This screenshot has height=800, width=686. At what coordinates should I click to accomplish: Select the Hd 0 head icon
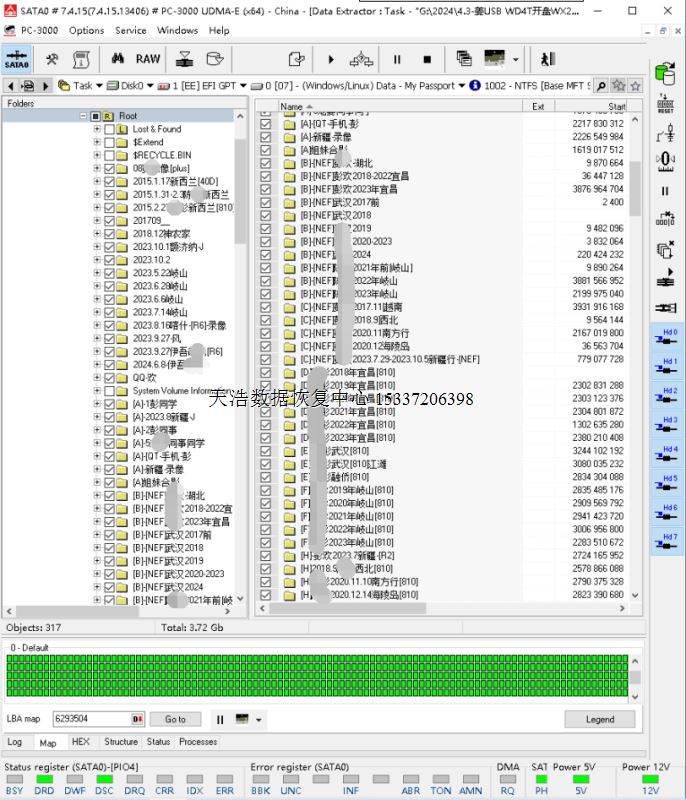coord(667,338)
